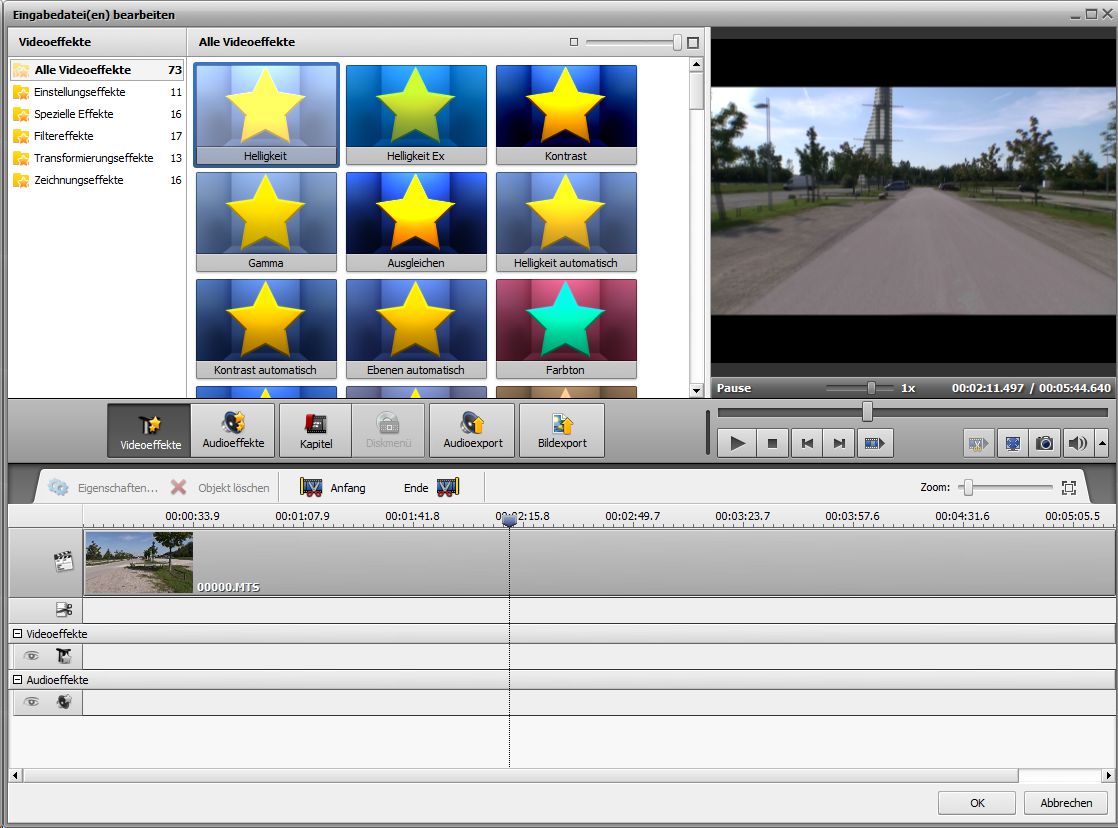Open the Bildexport function

[x=561, y=430]
